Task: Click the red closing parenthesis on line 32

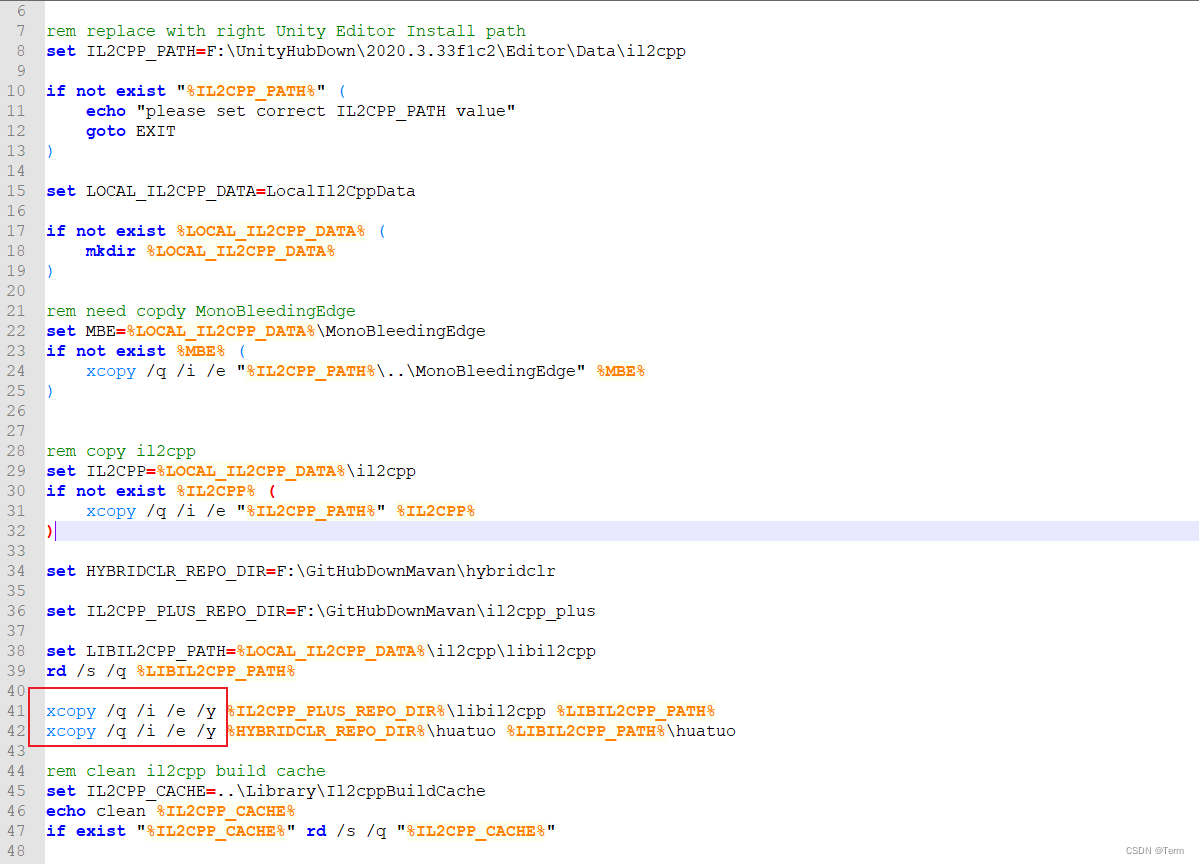Action: click(x=50, y=531)
